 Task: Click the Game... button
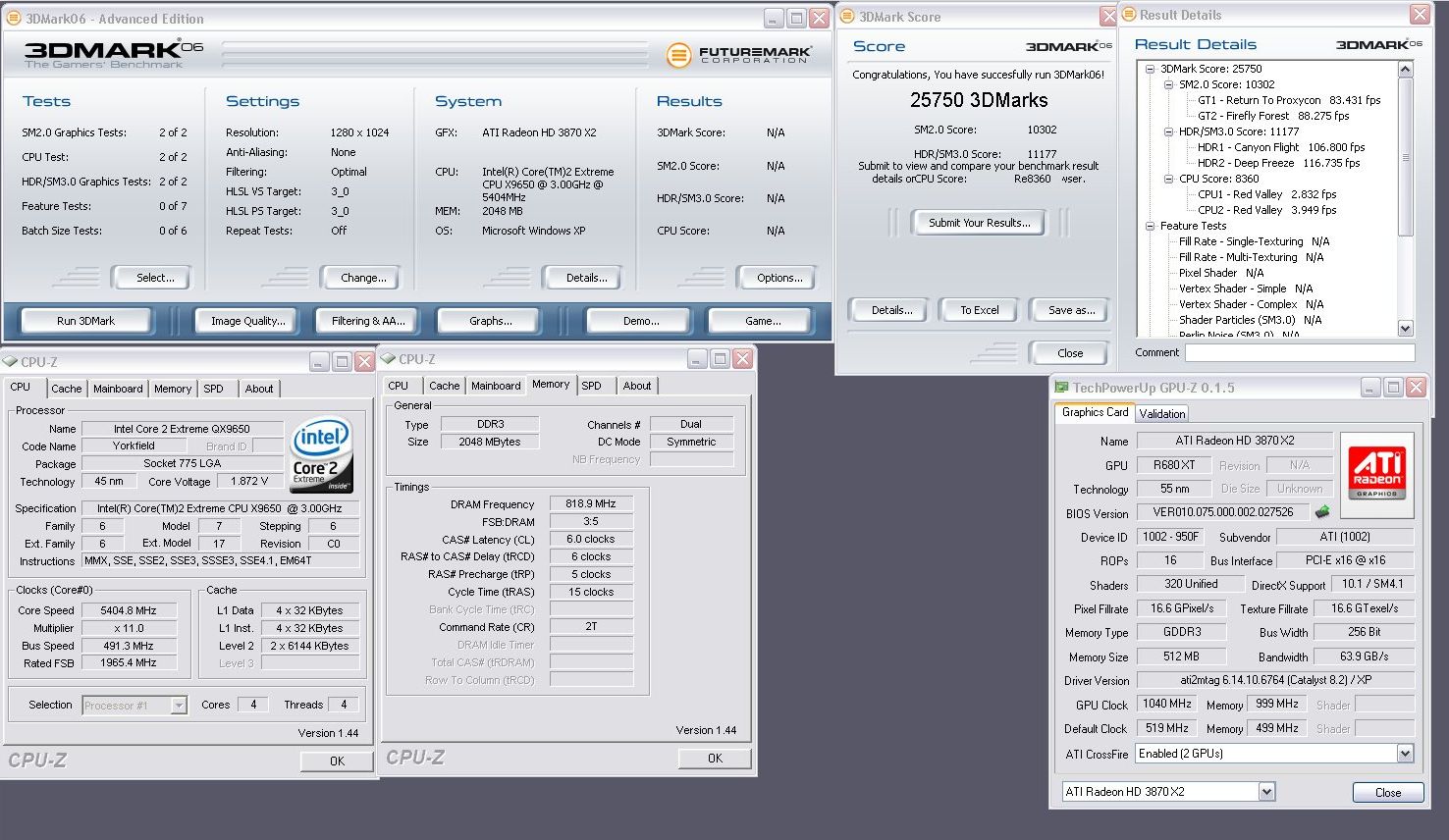[x=763, y=321]
